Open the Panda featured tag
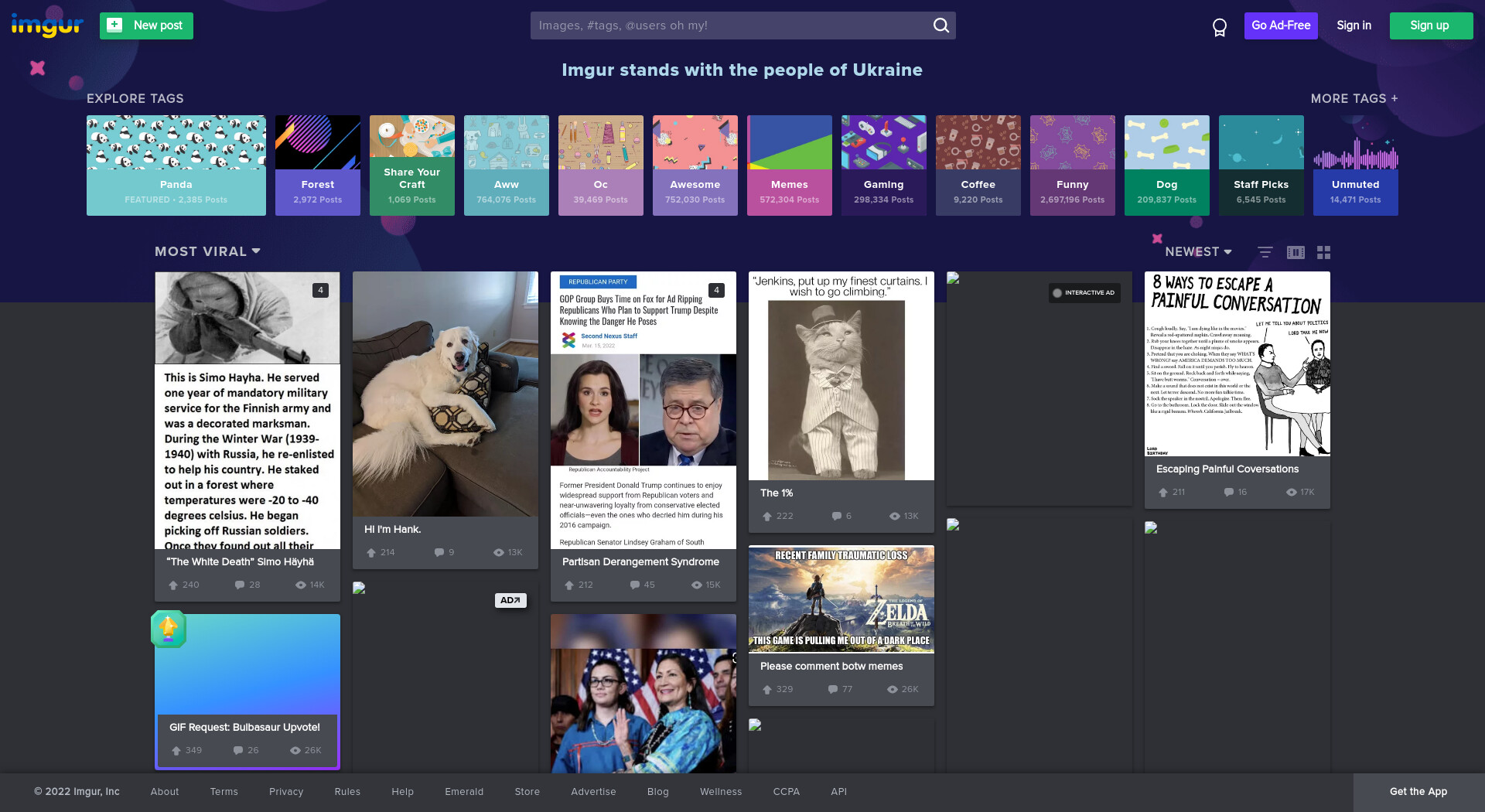 click(x=176, y=165)
